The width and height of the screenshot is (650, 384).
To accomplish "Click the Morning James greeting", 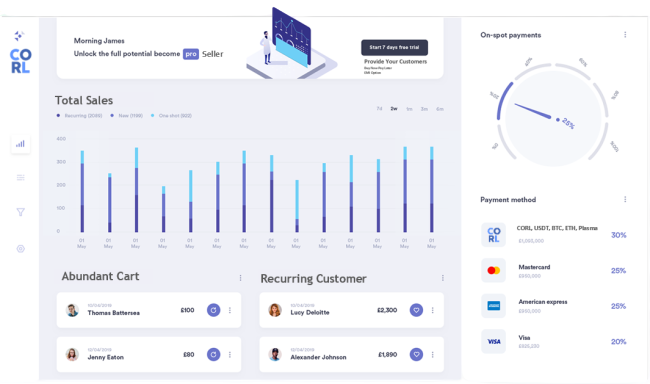I will (x=99, y=41).
